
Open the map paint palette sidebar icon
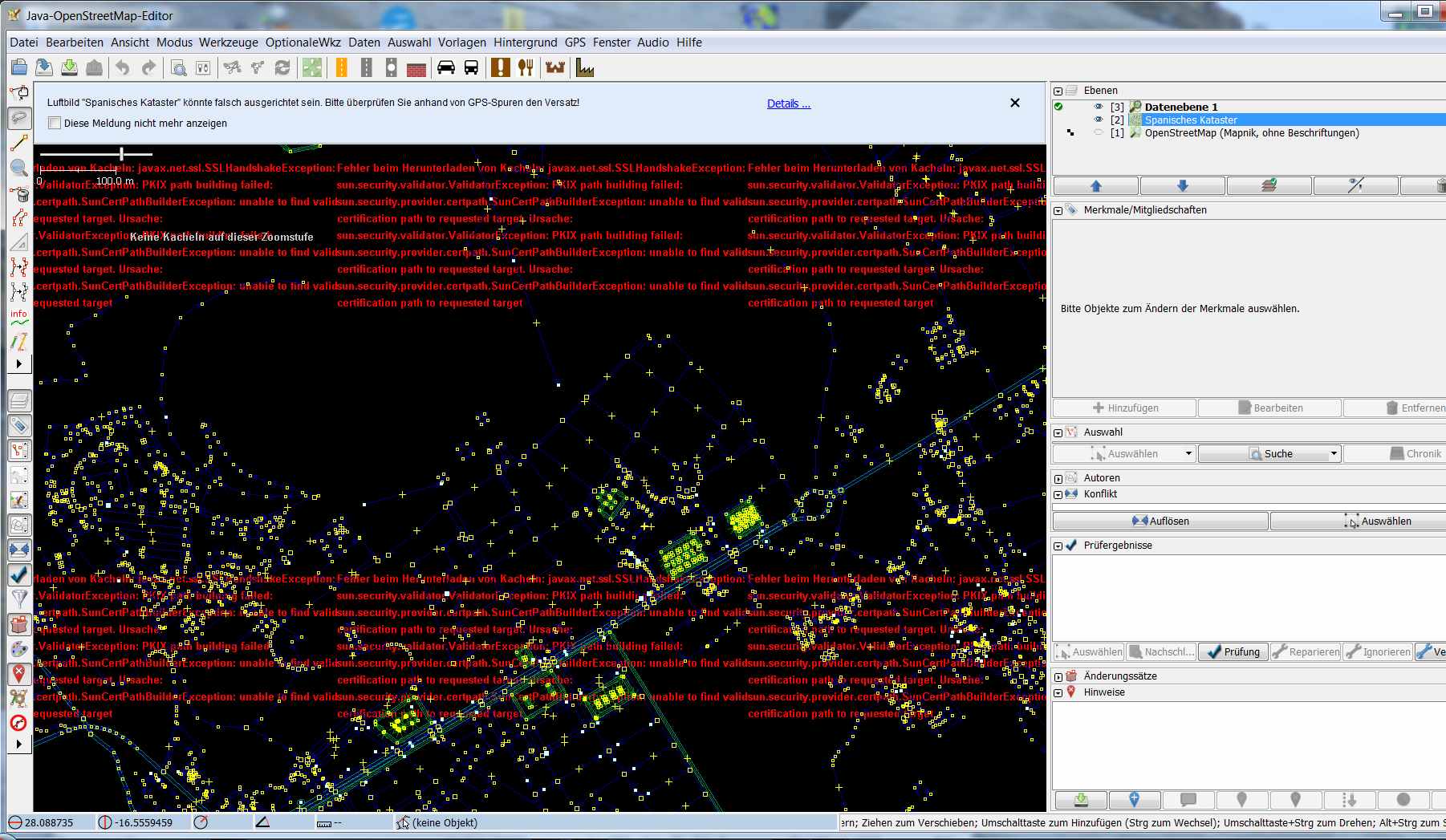[x=19, y=649]
